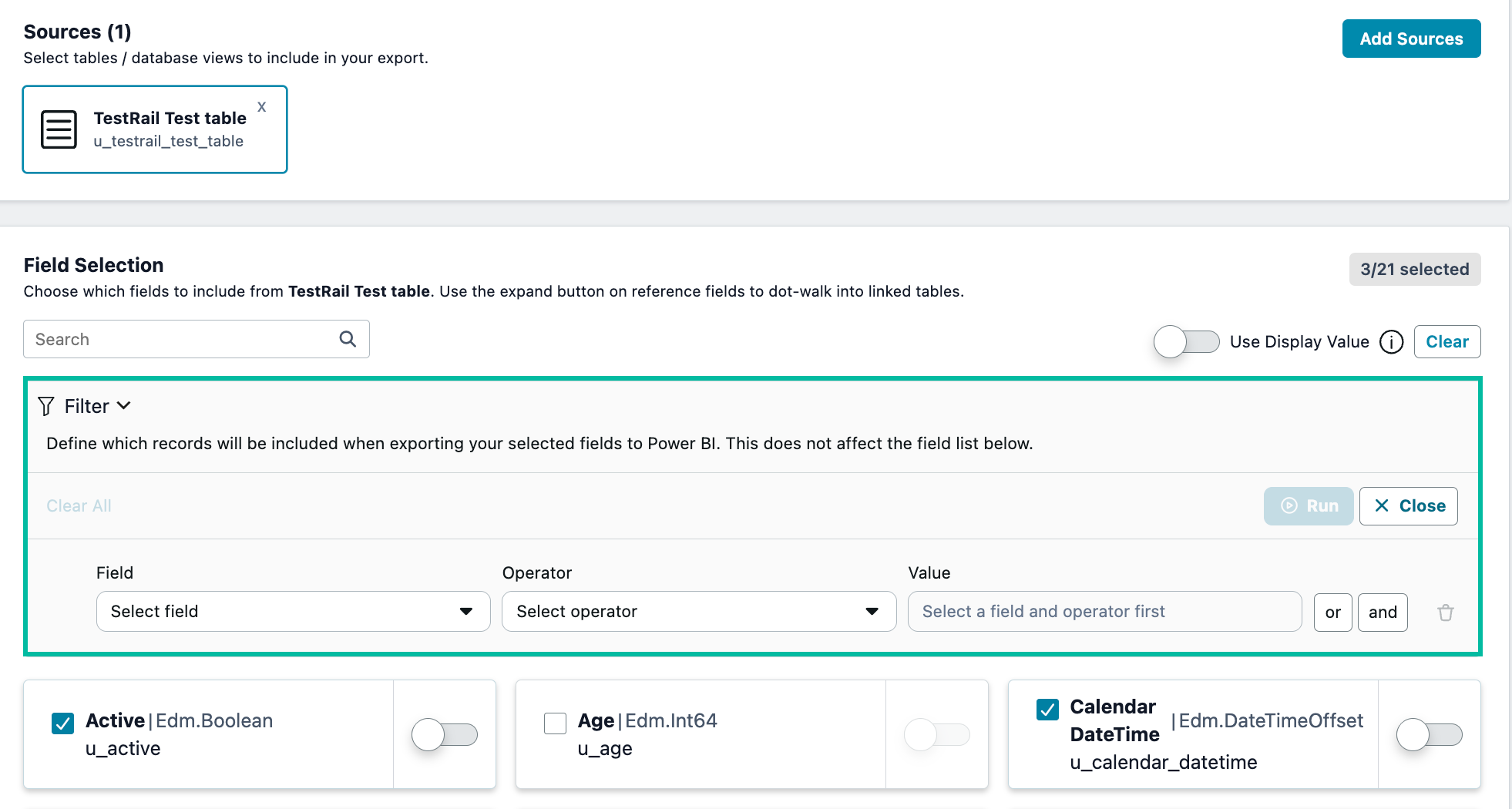Enable the Calendar DateTime display toggle

[1430, 734]
